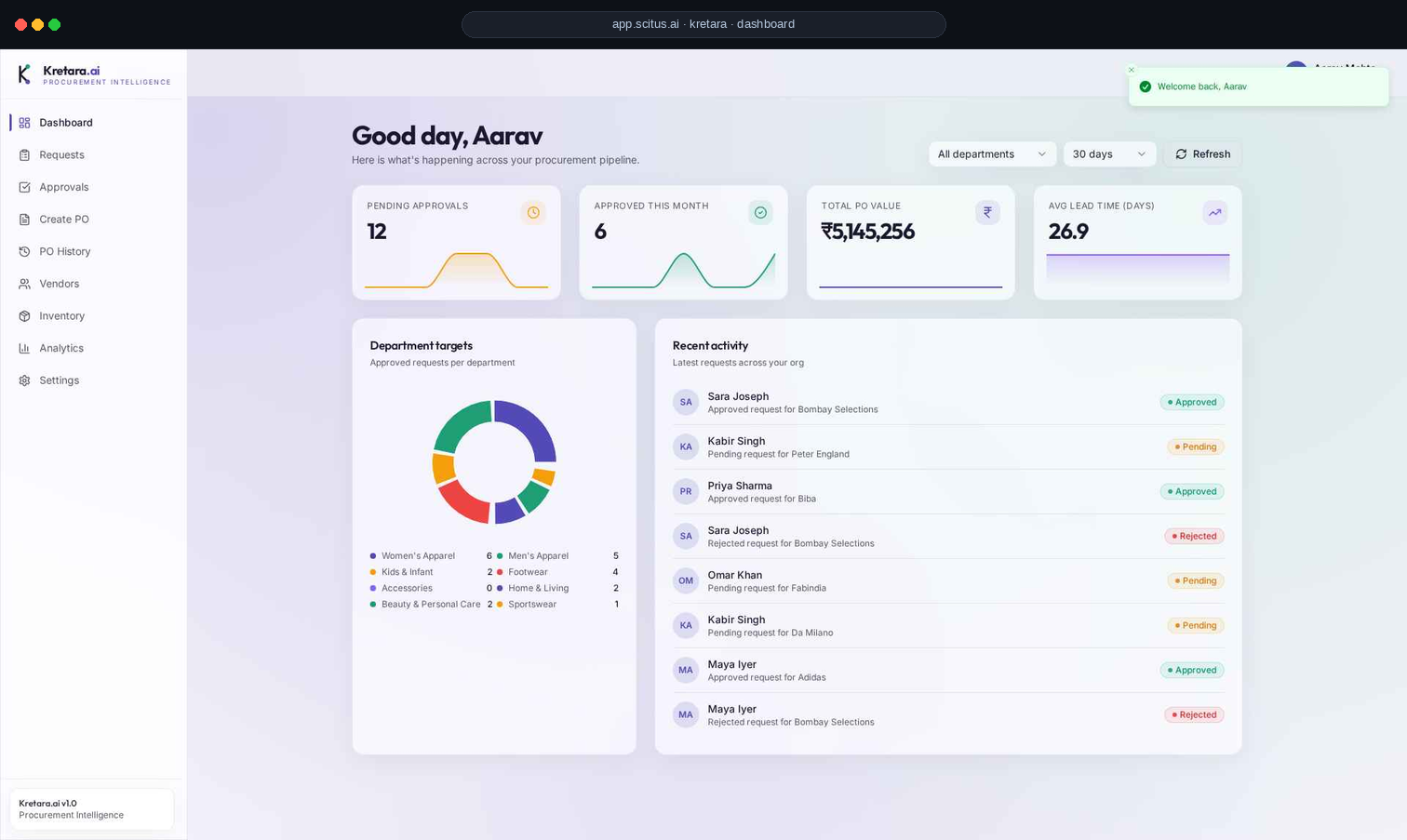Open the 30 days period dropdown

point(1109,154)
